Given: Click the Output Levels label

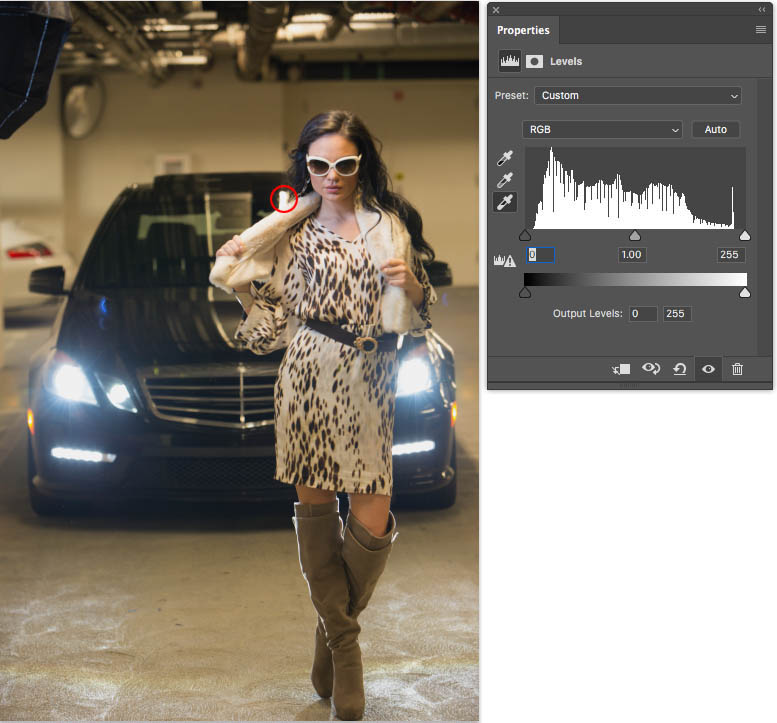Looking at the screenshot, I should [x=587, y=314].
